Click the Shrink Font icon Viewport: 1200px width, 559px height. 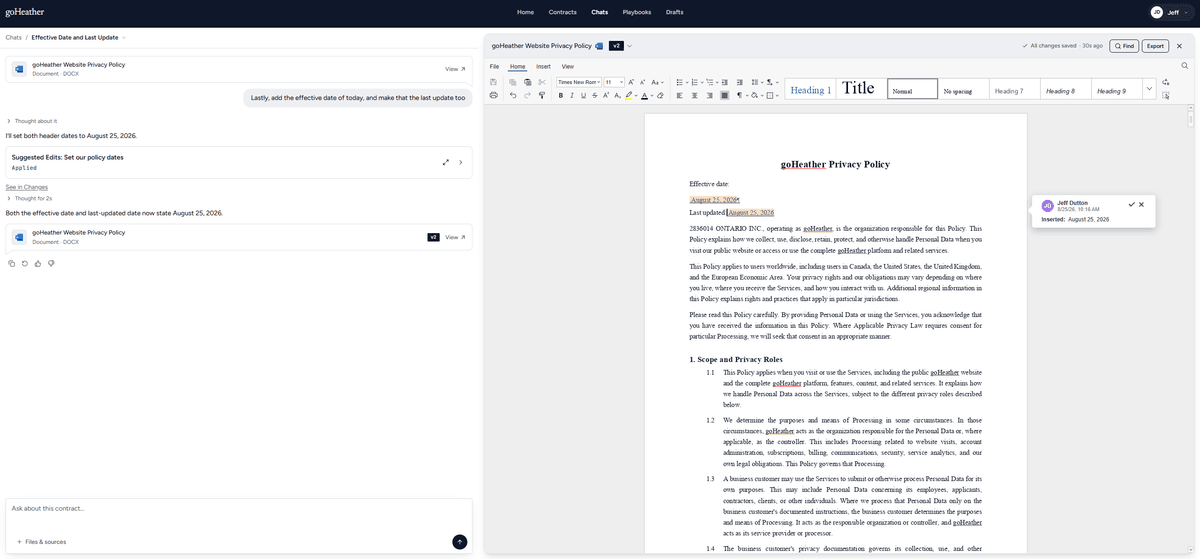pyautogui.click(x=642, y=82)
